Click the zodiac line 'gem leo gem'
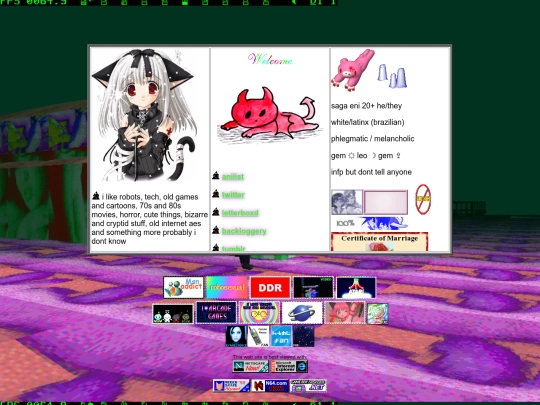This screenshot has height=405, width=540. click(x=366, y=156)
